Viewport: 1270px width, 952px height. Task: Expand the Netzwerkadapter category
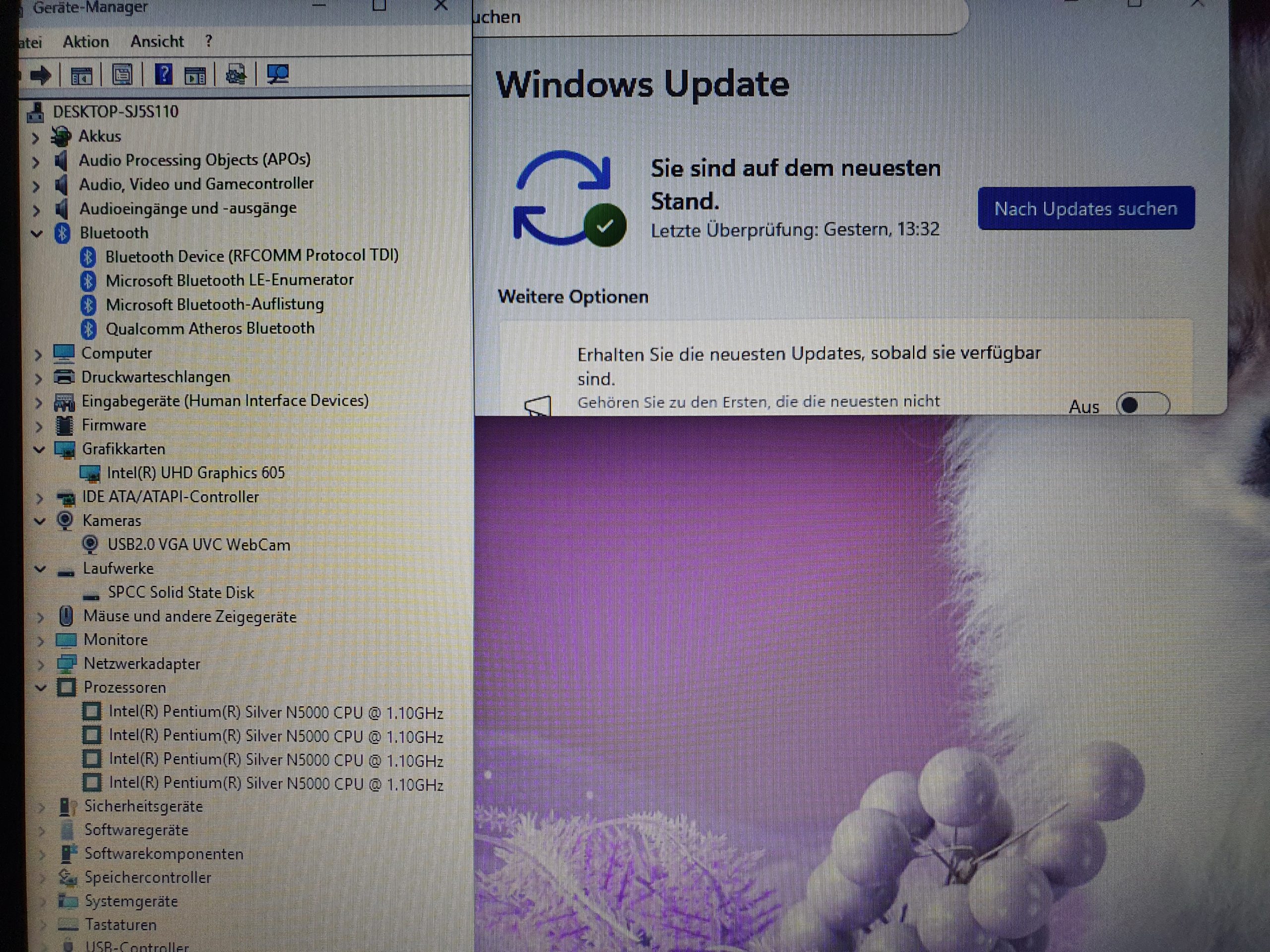pyautogui.click(x=40, y=664)
